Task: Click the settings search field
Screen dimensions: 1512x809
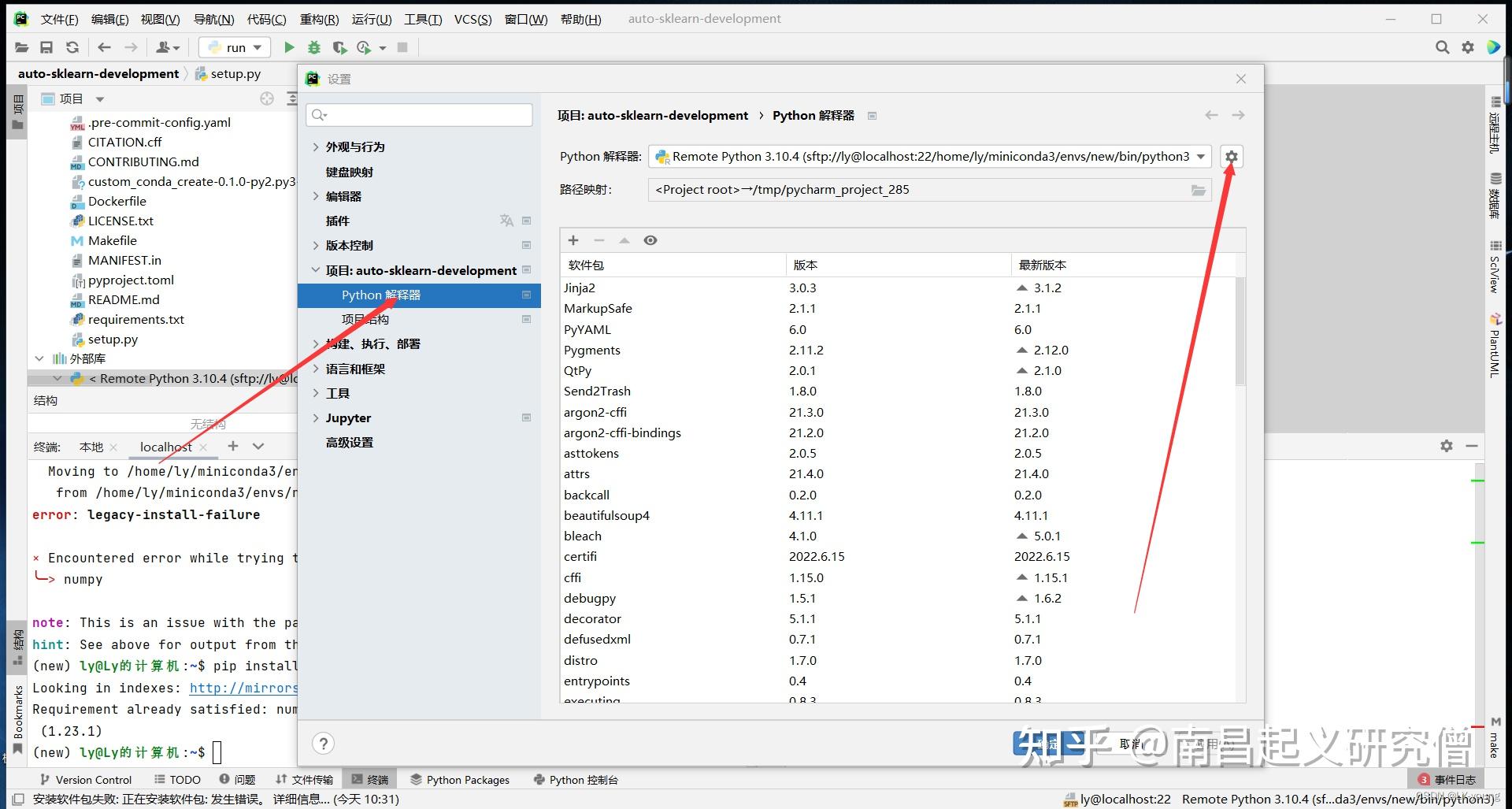Action: [x=419, y=115]
